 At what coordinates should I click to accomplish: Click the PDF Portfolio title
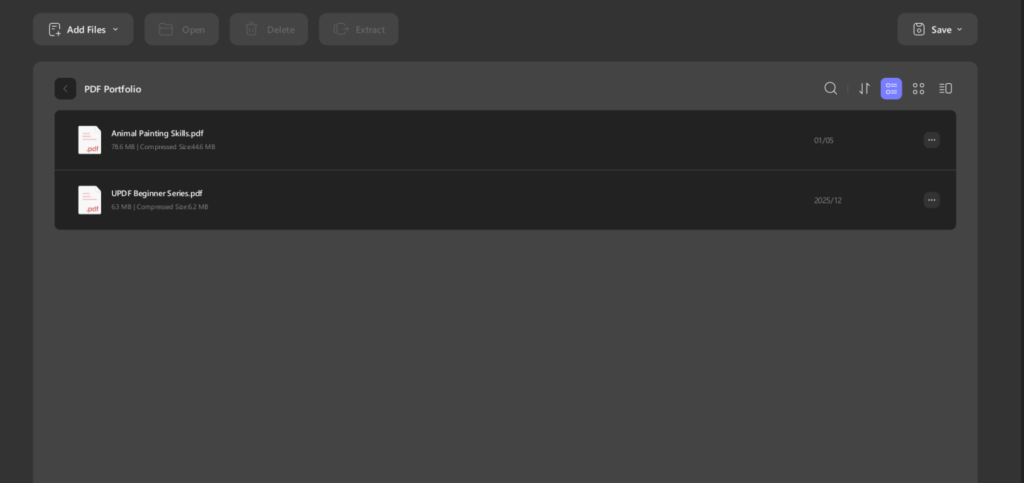(112, 89)
